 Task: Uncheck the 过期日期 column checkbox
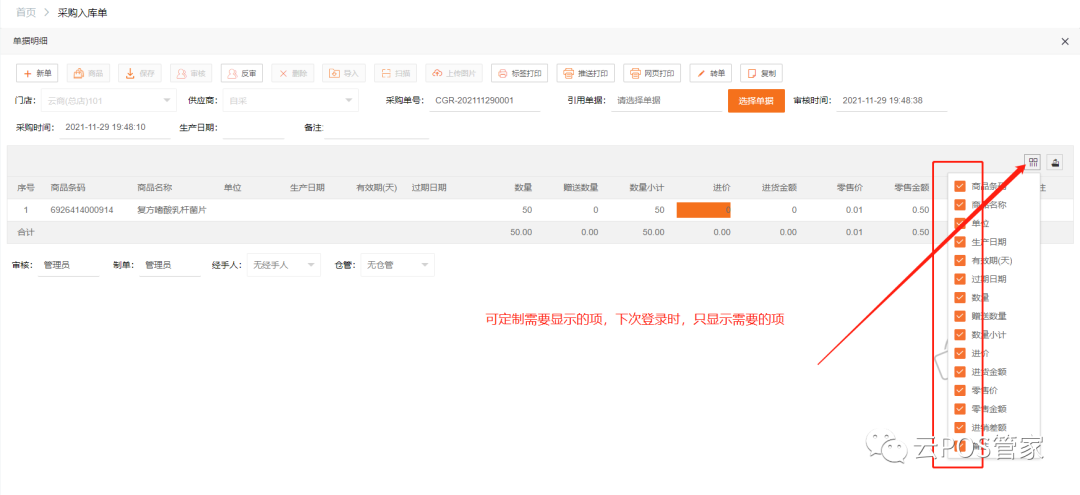(x=959, y=279)
